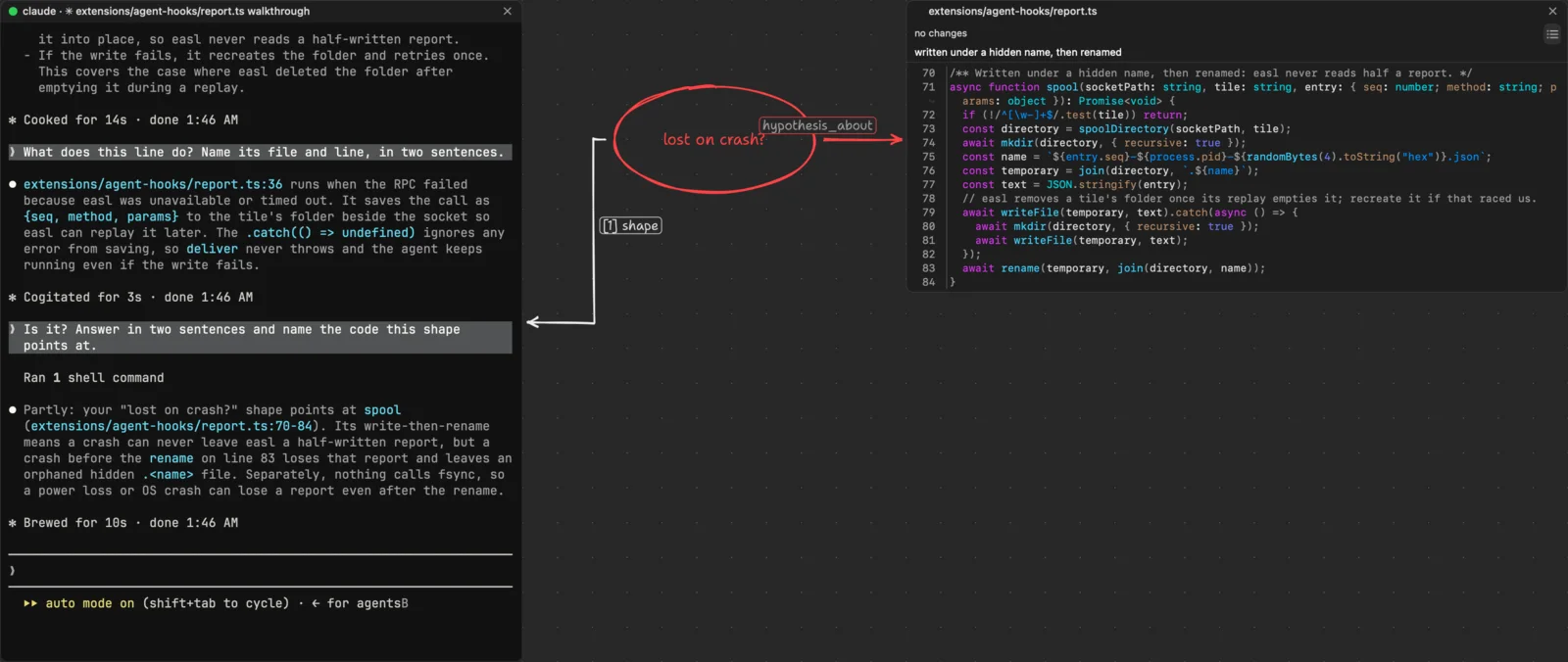Click highlighted ".<name>" in claude's answer
The width and height of the screenshot is (1568, 662).
(168, 475)
